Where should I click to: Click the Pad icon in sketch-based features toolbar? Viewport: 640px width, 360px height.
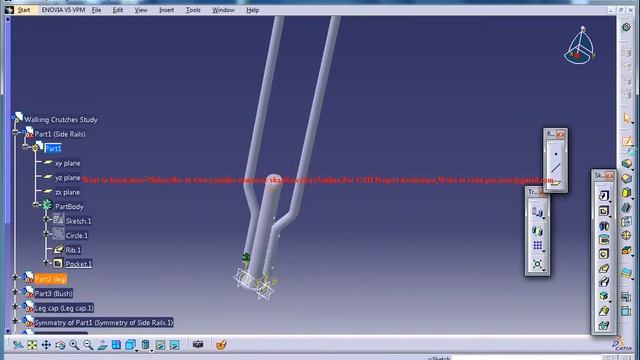604,196
